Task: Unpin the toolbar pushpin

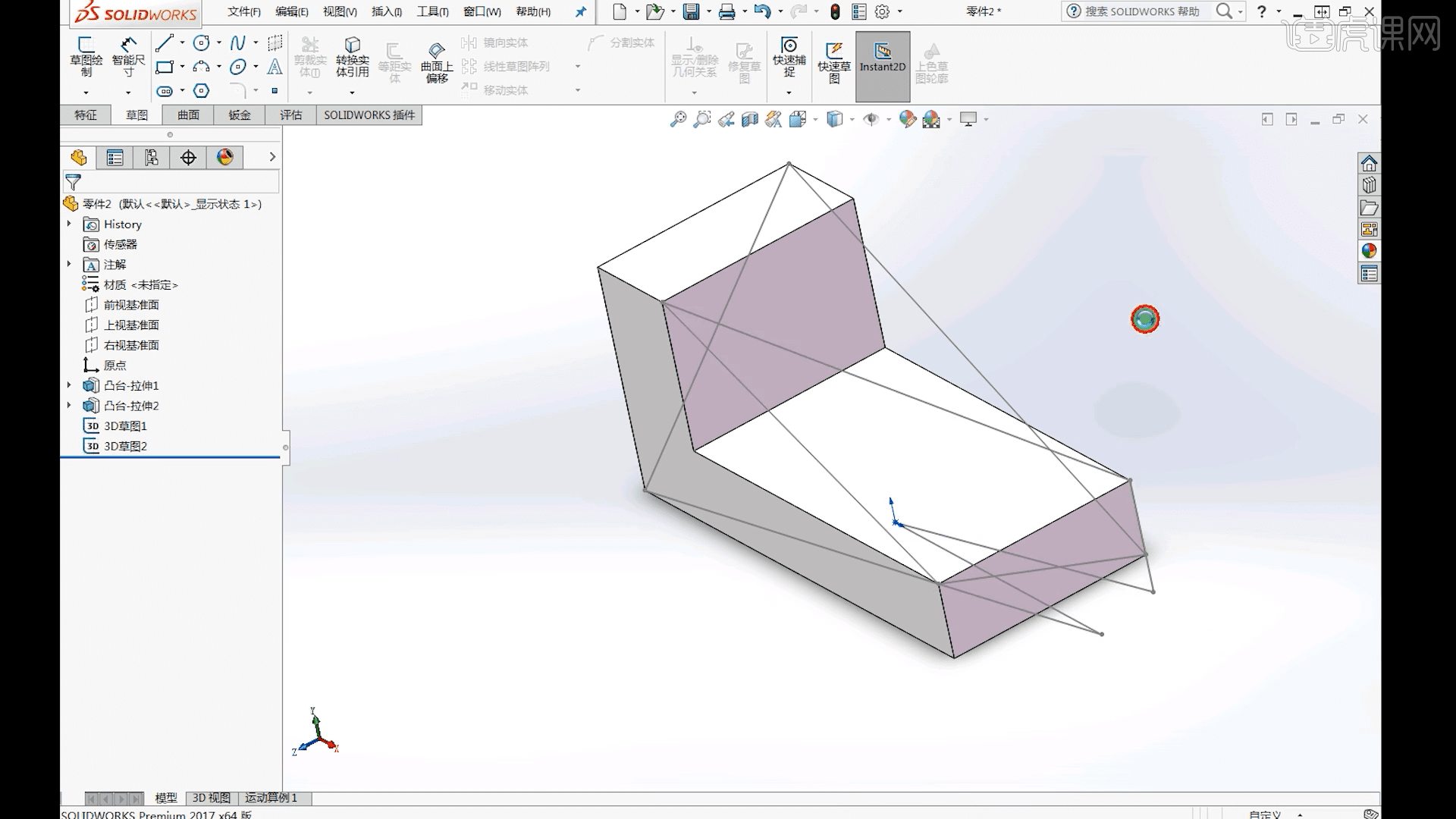Action: 580,11
